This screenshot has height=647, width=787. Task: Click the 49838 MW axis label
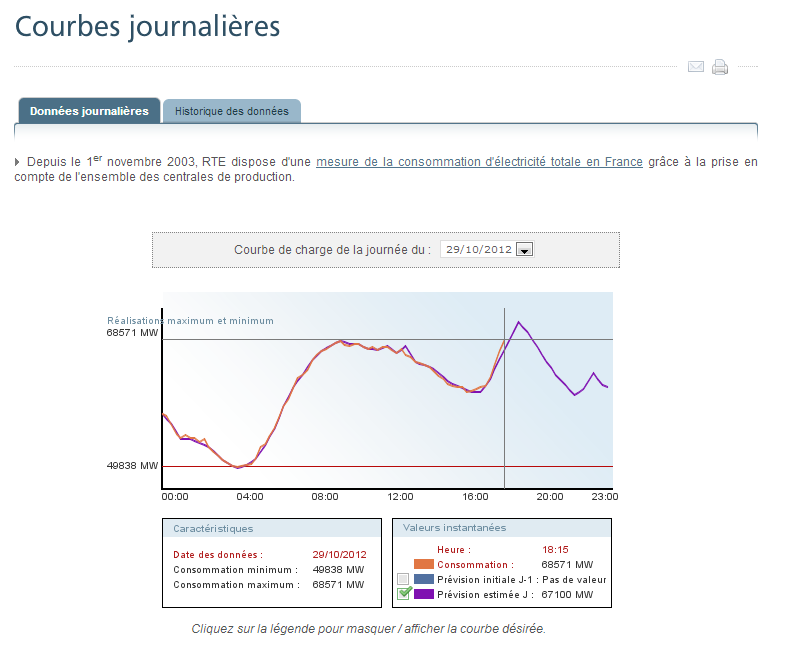click(132, 465)
